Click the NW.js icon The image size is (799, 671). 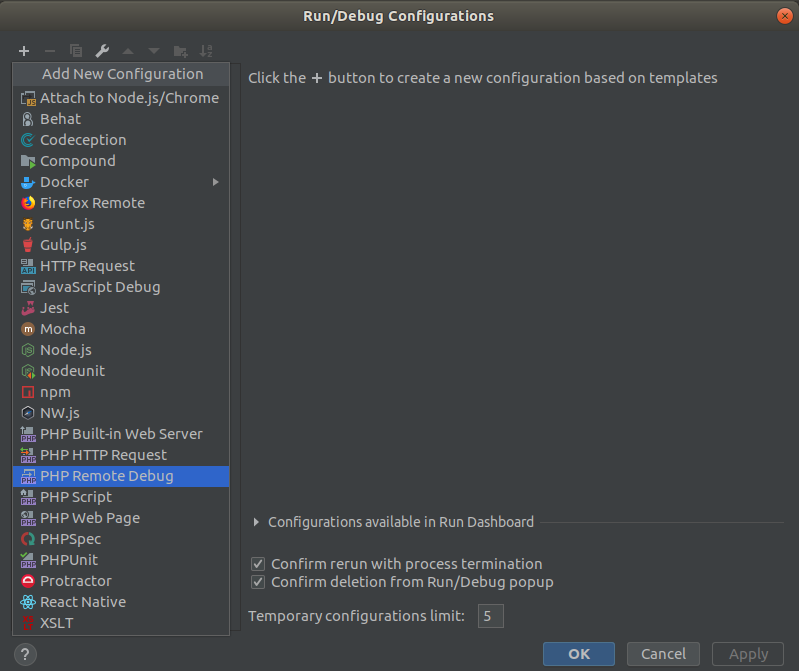(x=28, y=413)
